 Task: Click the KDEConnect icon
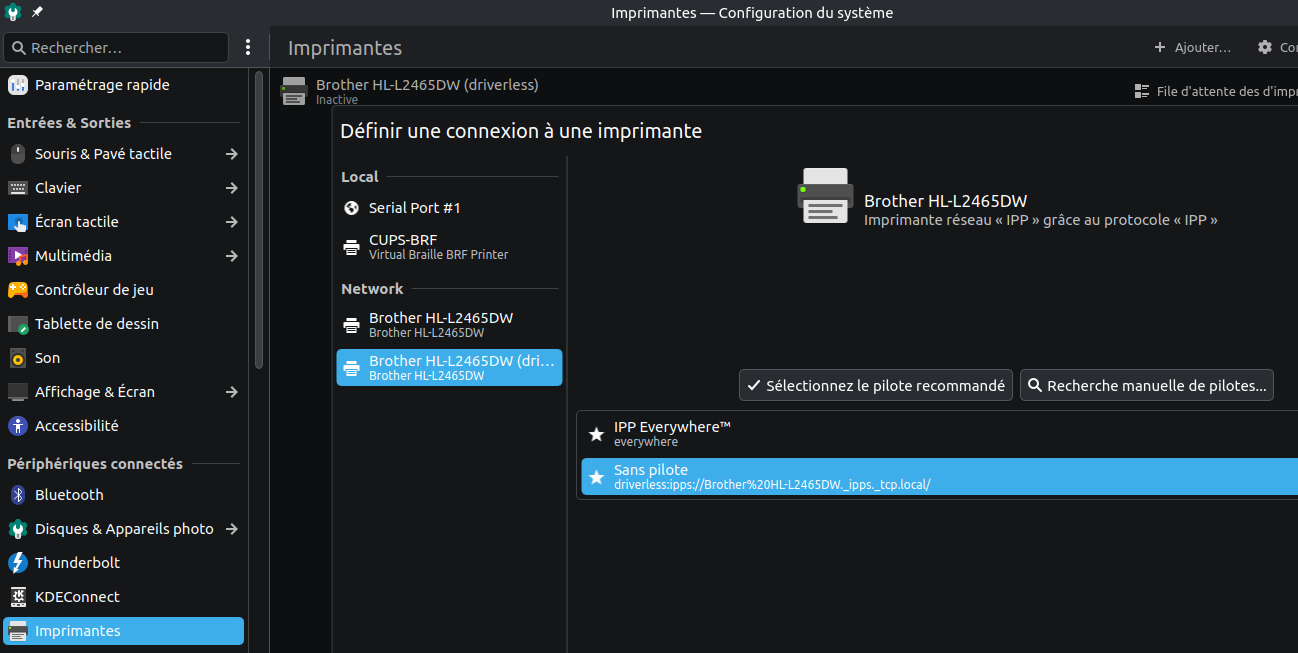pos(18,597)
